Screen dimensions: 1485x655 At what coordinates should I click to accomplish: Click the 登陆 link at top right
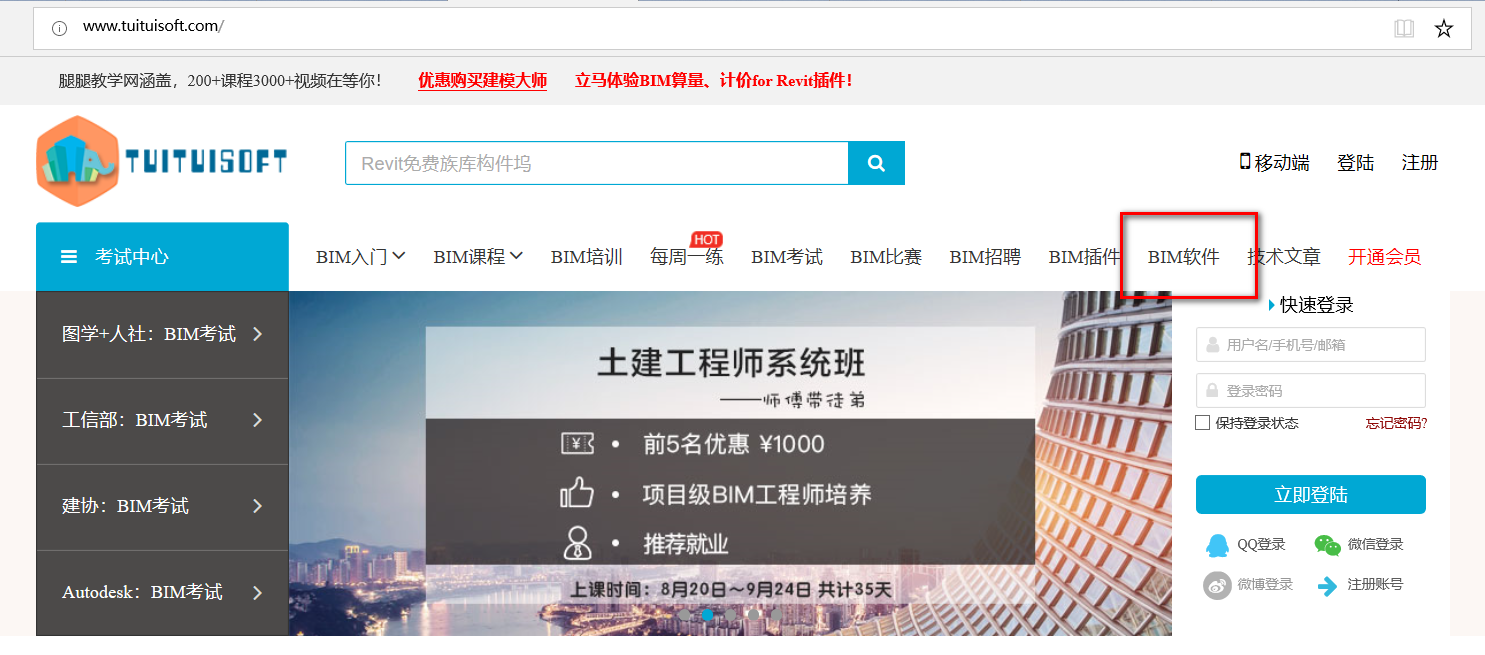click(x=1356, y=162)
